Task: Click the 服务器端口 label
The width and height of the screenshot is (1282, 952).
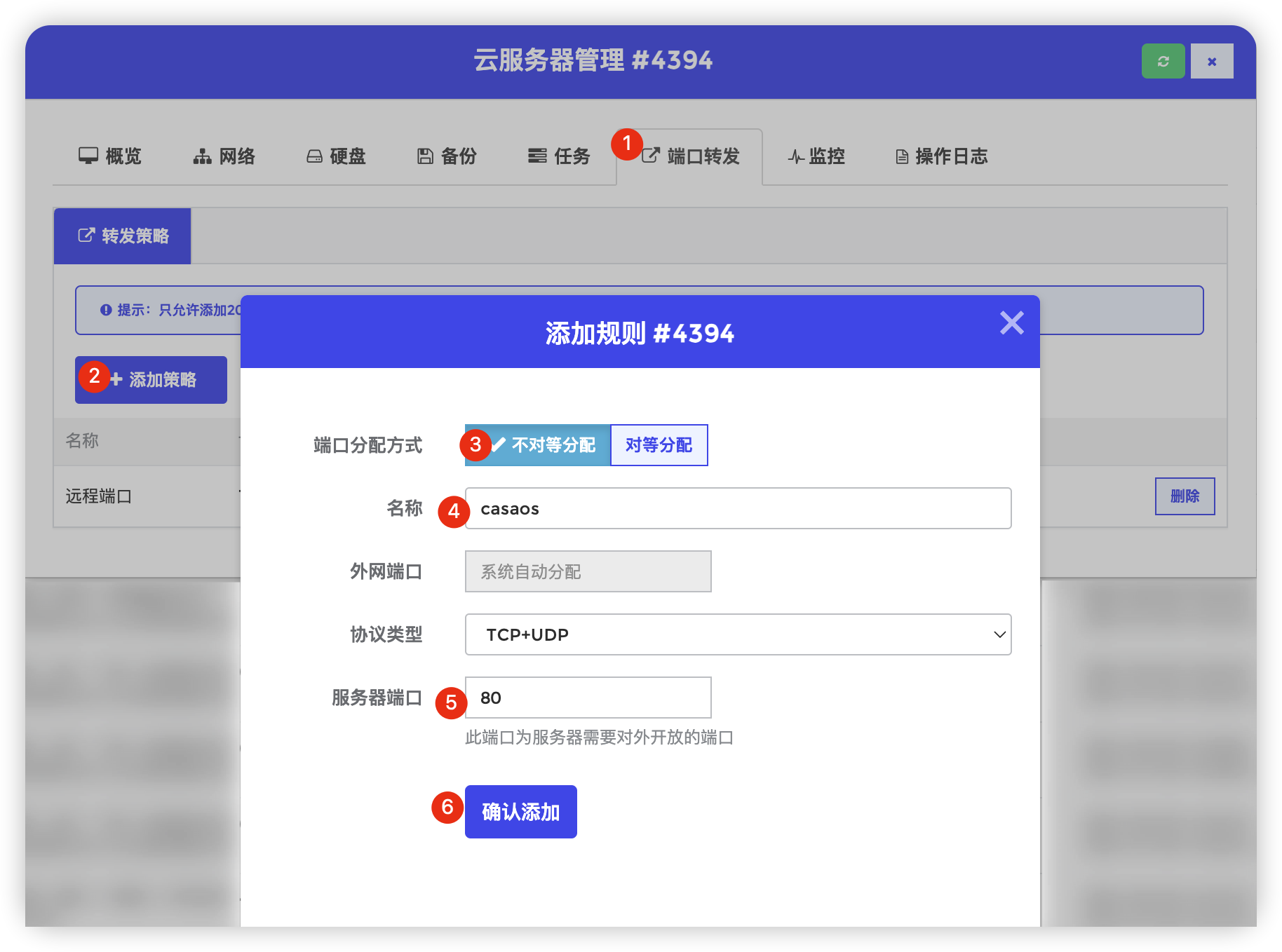Action: pyautogui.click(x=377, y=698)
